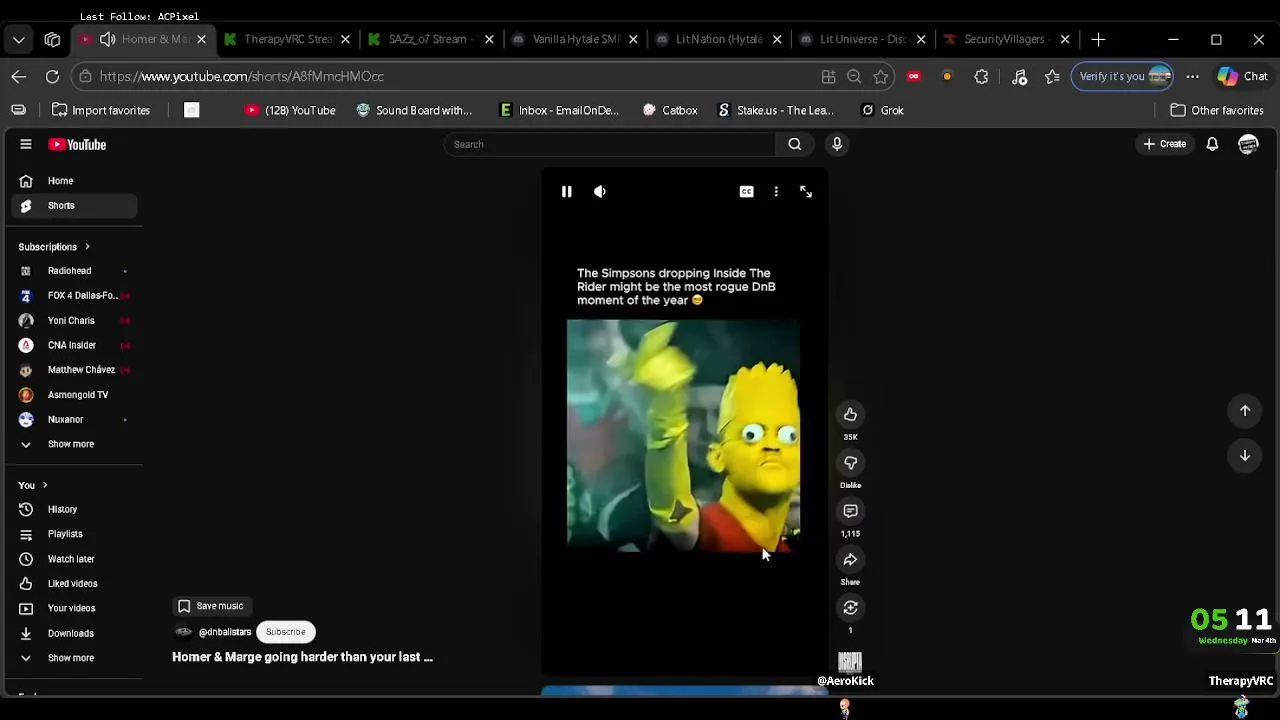The image size is (1280, 720).
Task: Open the browser extensions puzzle icon
Action: (981, 76)
